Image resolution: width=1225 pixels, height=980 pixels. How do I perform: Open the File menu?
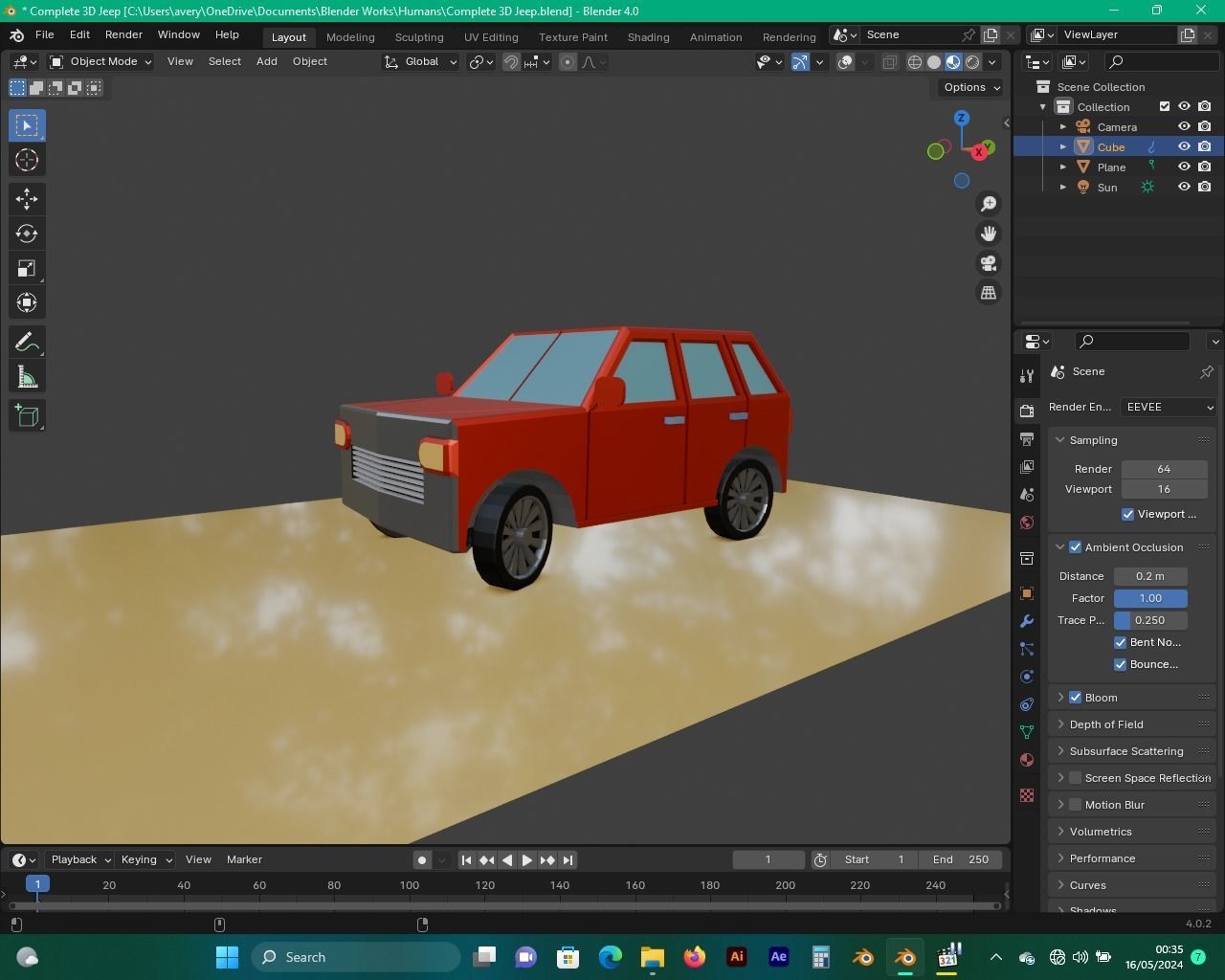(x=44, y=34)
